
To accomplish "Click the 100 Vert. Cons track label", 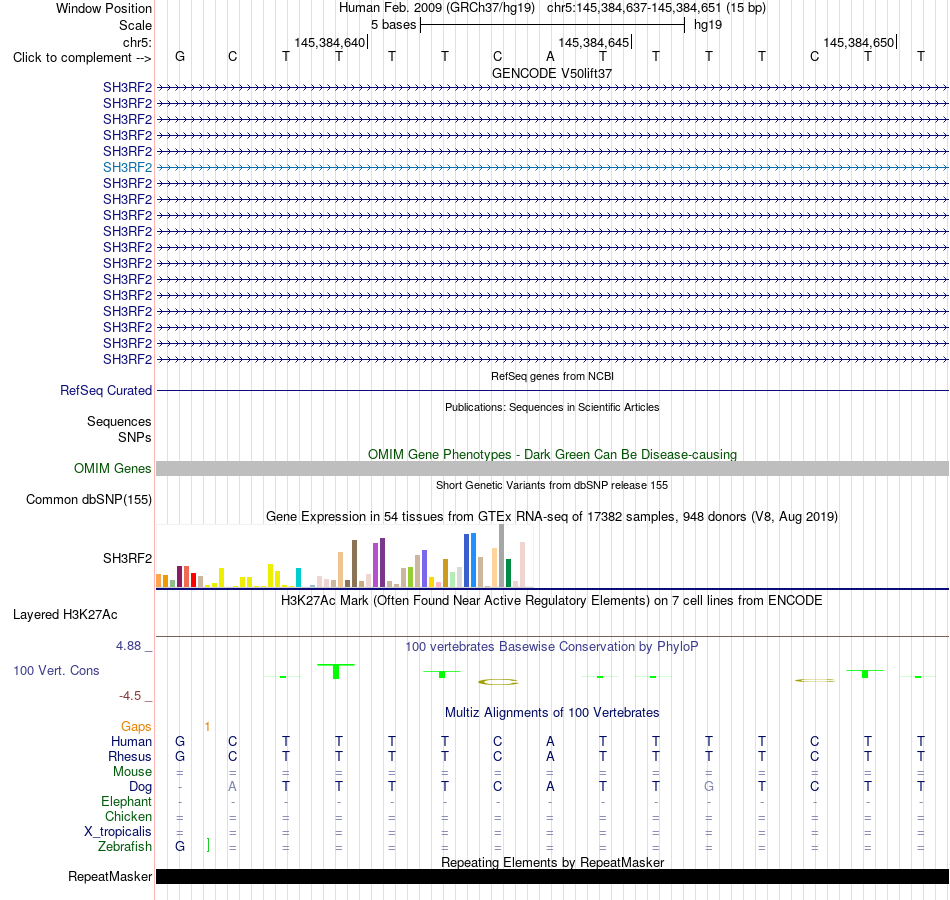I will click(x=56, y=670).
